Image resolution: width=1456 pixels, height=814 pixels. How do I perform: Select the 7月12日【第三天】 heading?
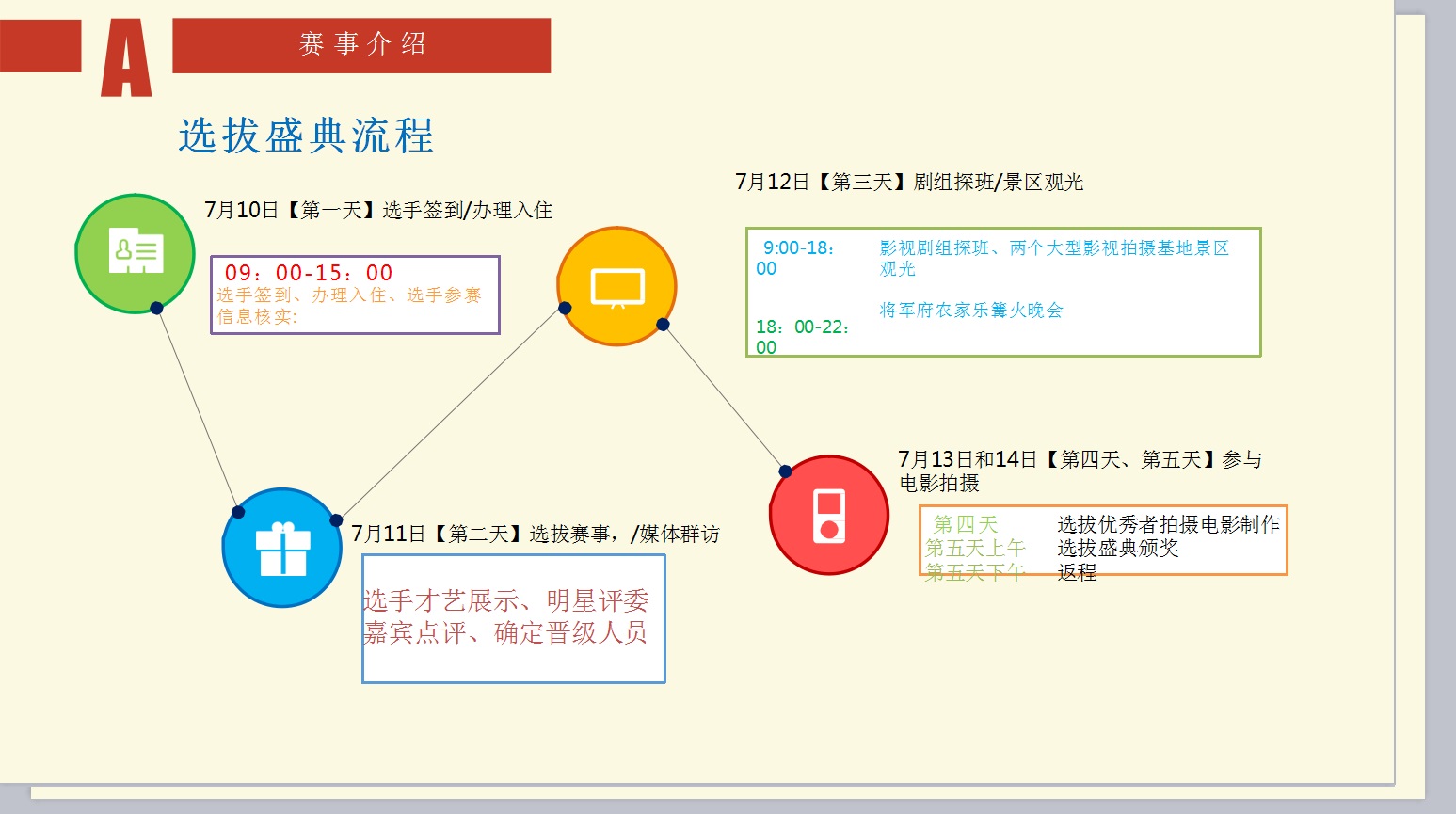point(908,182)
